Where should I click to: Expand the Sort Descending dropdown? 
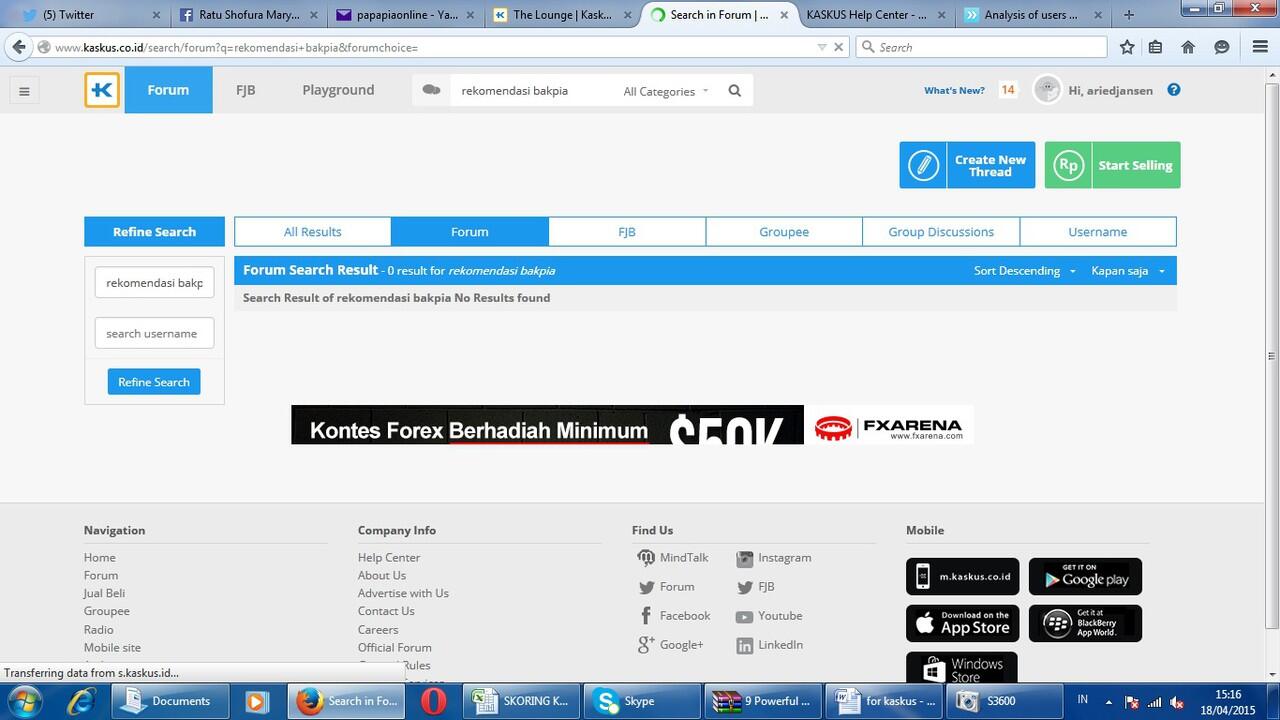(1025, 271)
